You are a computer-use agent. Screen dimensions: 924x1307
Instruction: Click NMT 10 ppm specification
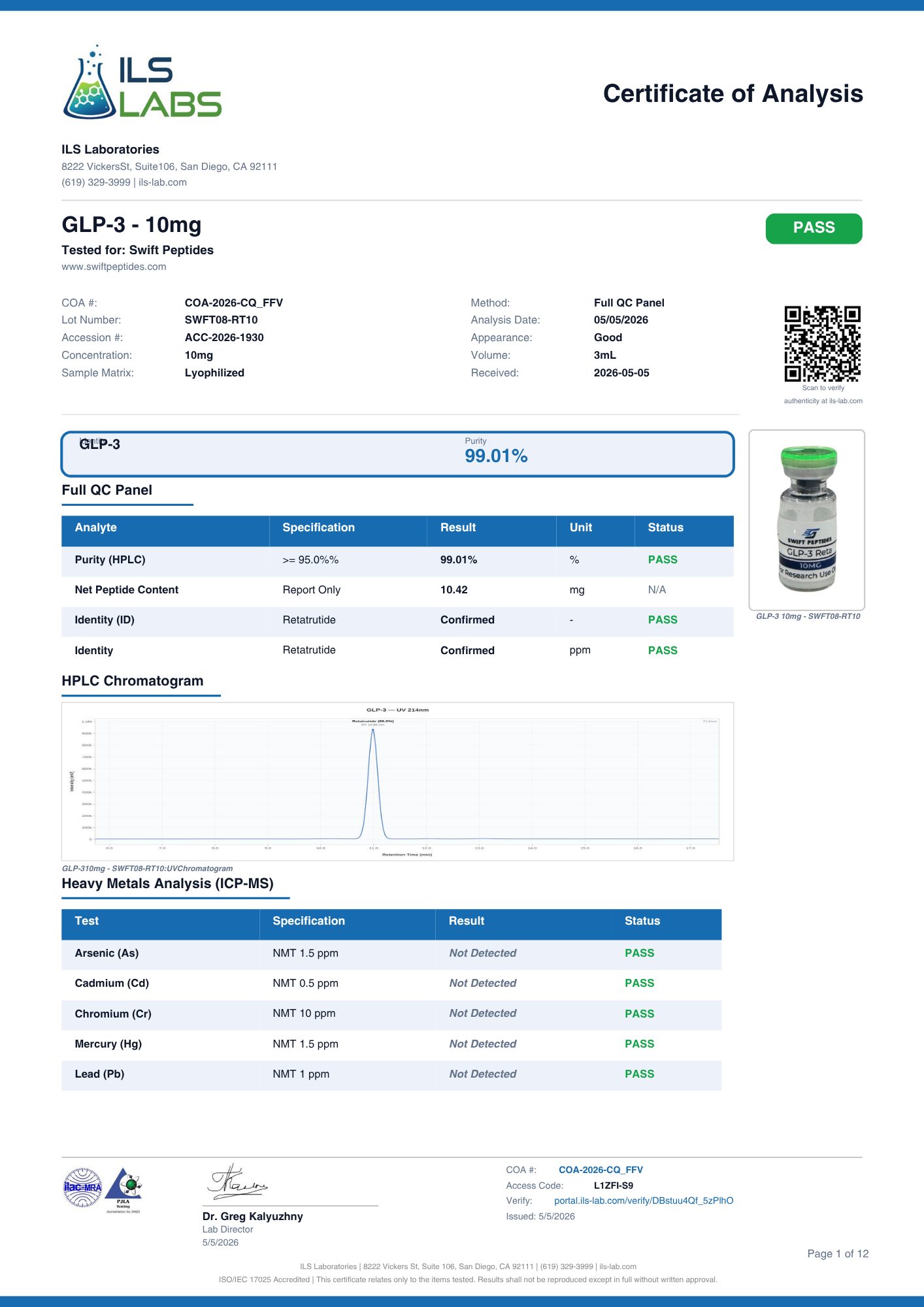point(304,1013)
